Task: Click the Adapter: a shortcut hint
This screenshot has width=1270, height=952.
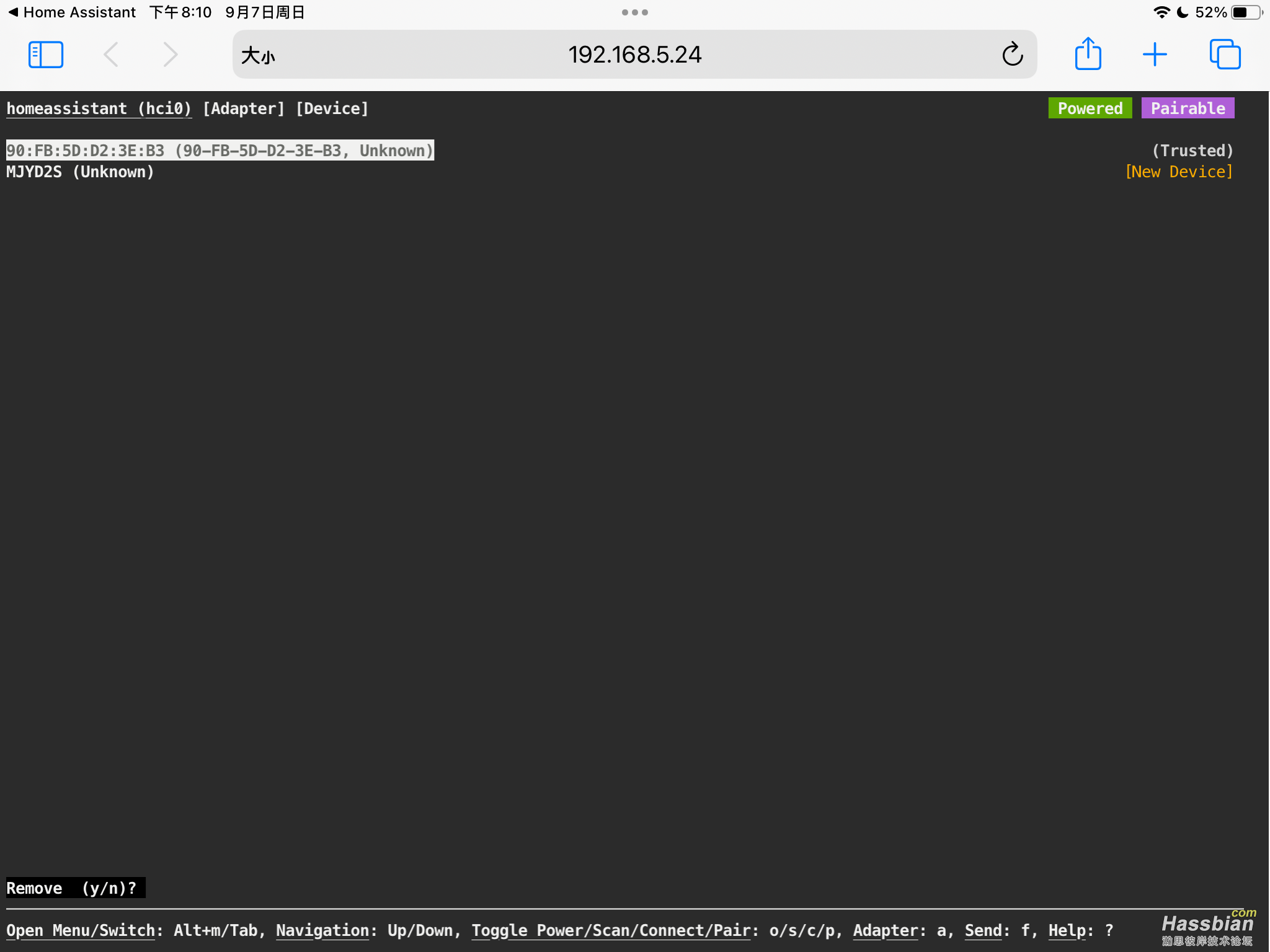Action: tap(900, 930)
